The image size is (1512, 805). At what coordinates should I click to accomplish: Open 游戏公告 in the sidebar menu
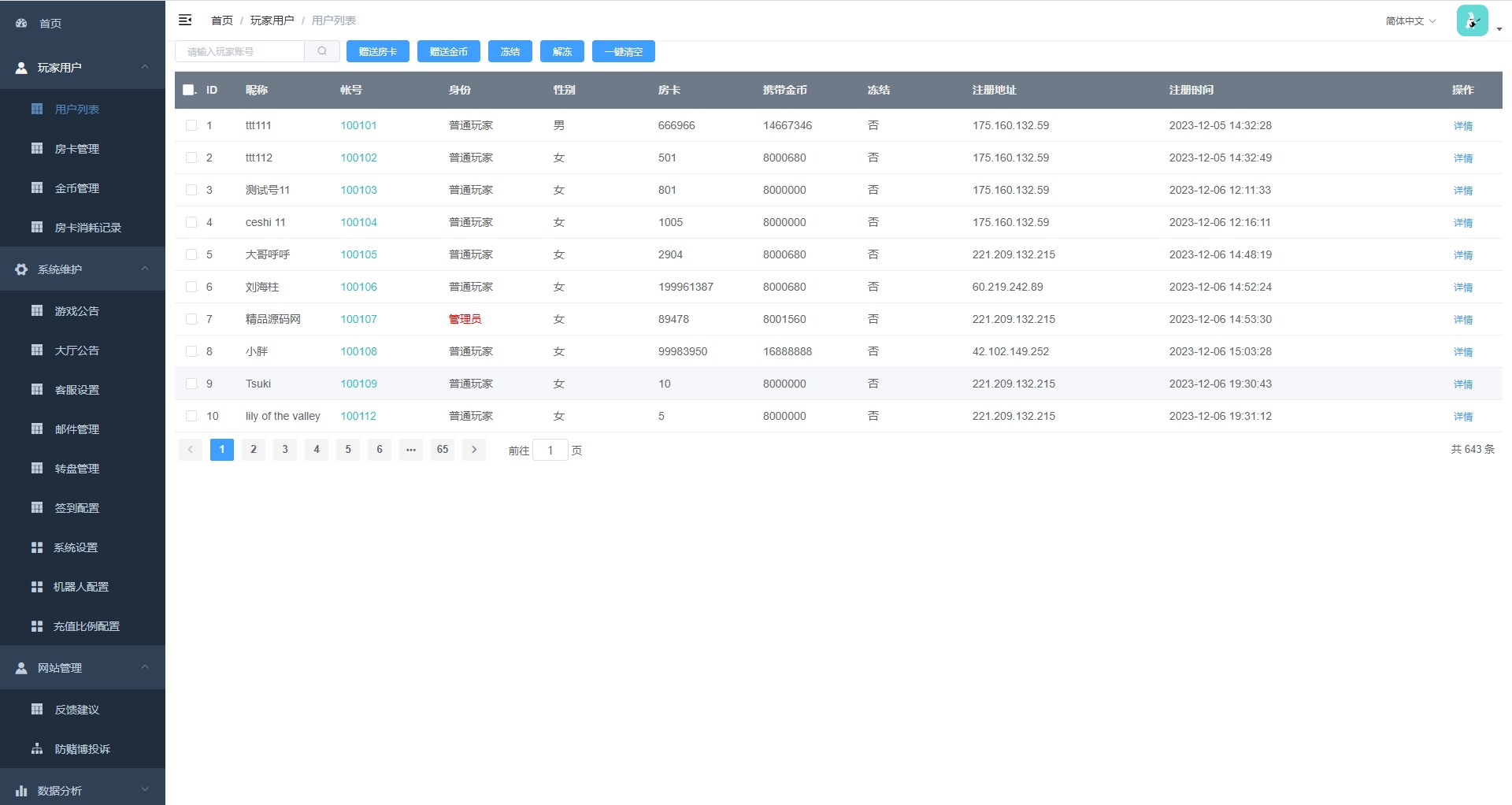click(x=77, y=311)
